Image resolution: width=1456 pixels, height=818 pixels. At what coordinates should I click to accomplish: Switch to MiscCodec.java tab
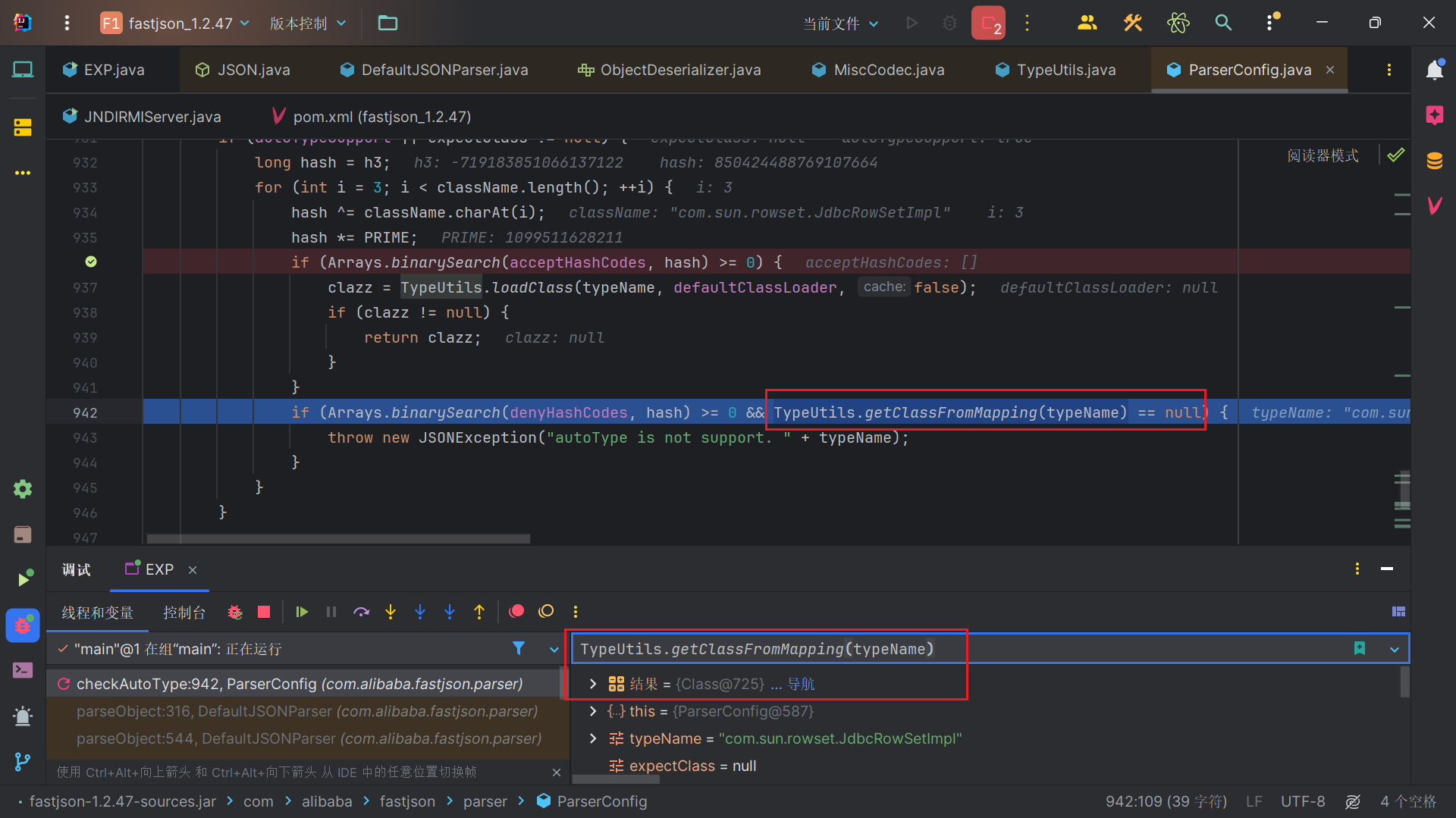click(878, 70)
